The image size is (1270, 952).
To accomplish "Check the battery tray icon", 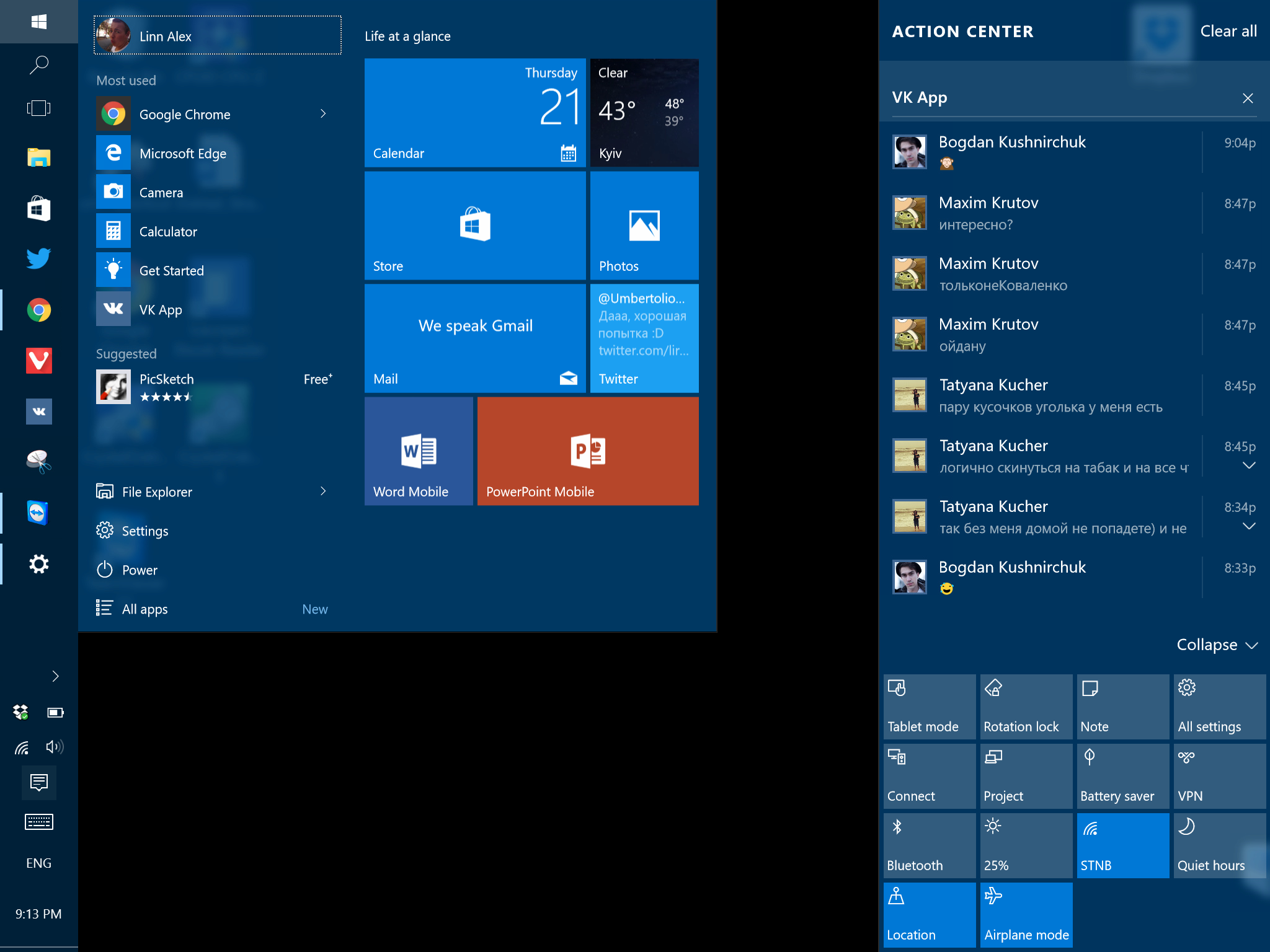I will 56,712.
